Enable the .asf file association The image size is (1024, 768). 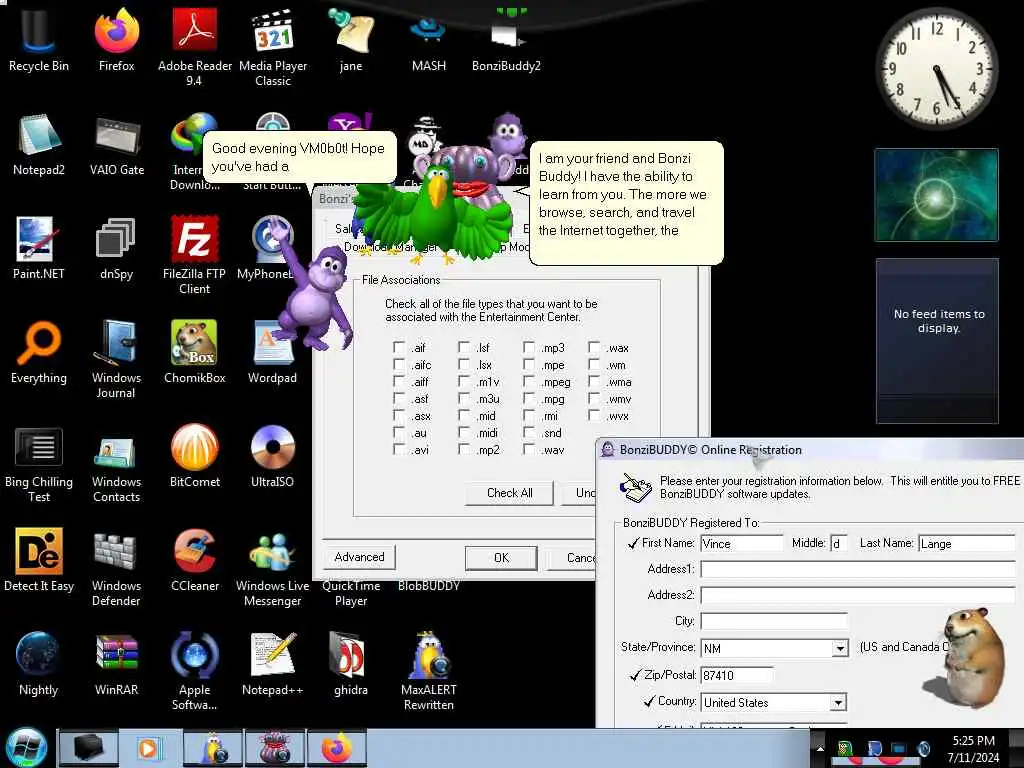tap(398, 398)
